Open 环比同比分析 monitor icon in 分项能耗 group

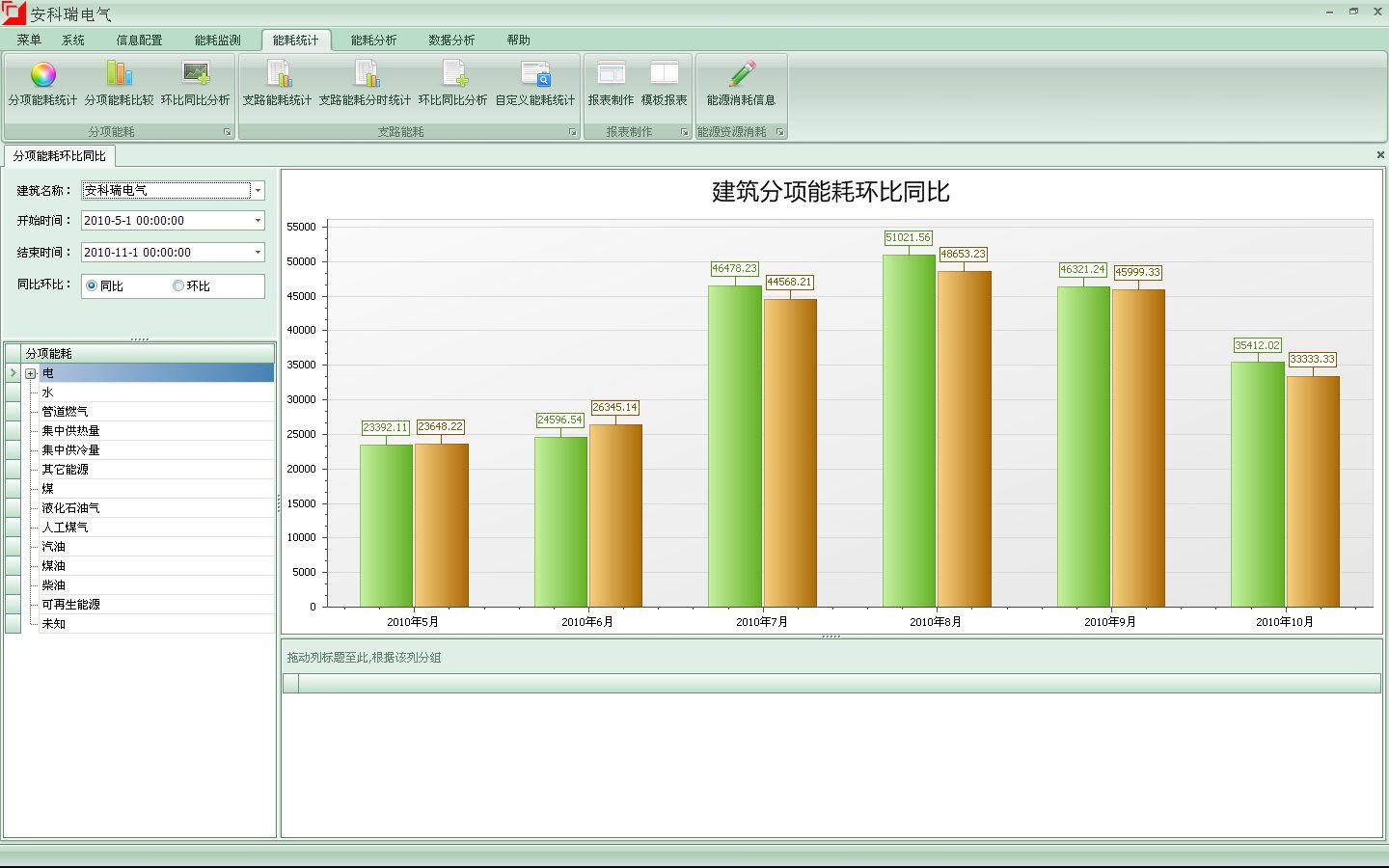point(196,73)
